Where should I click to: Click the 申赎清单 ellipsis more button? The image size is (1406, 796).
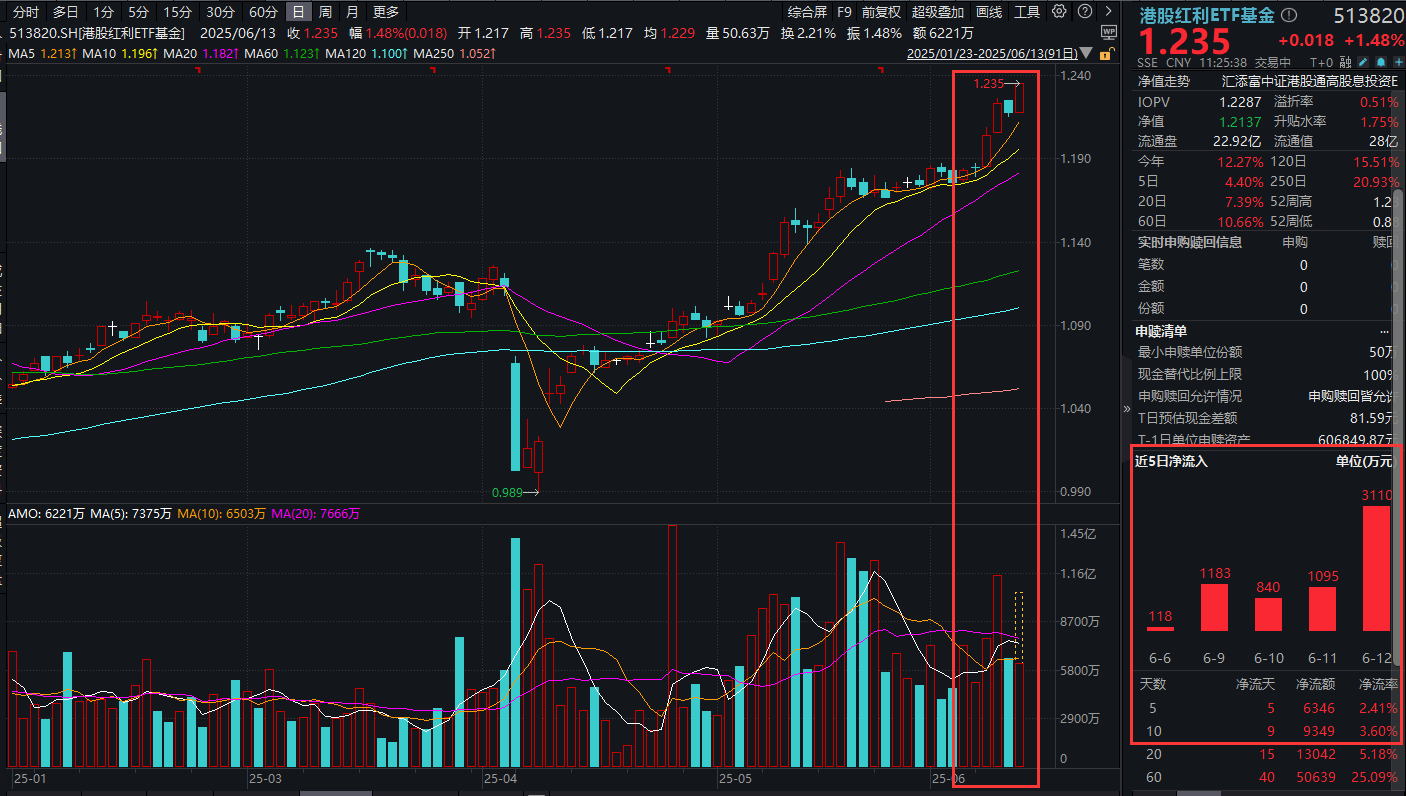click(1384, 331)
